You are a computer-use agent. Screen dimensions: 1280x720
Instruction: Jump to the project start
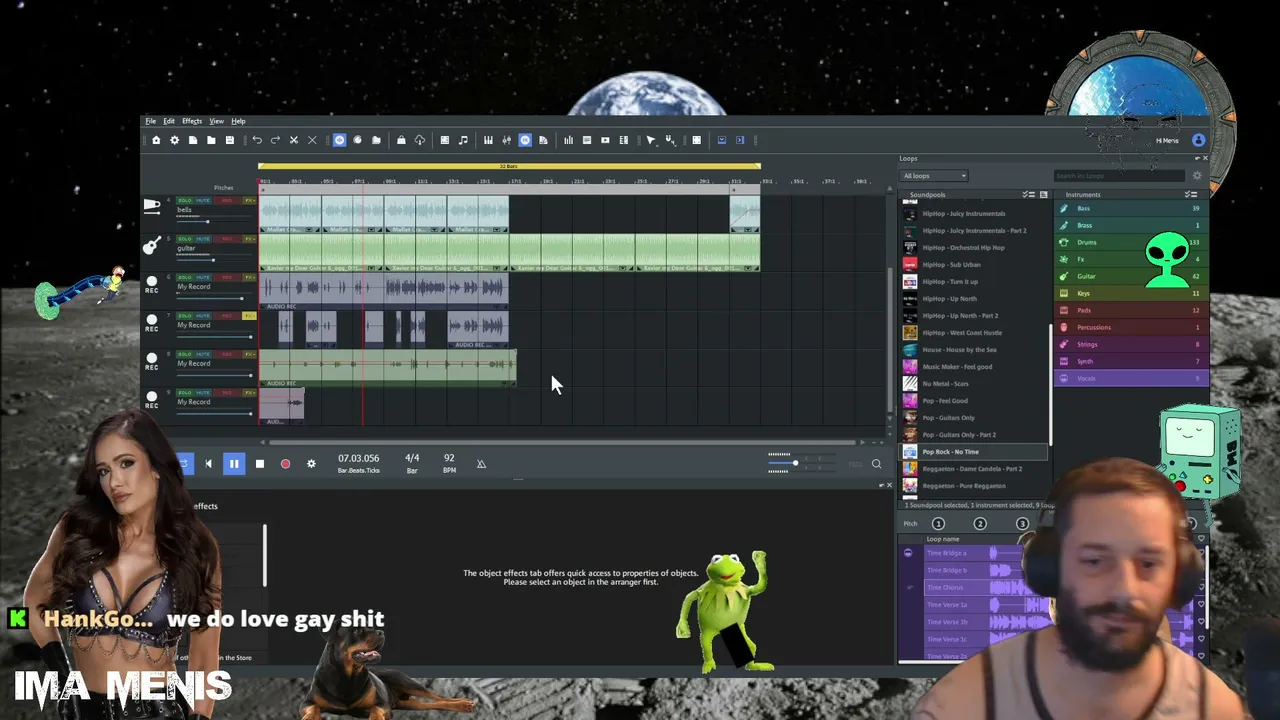pos(208,464)
